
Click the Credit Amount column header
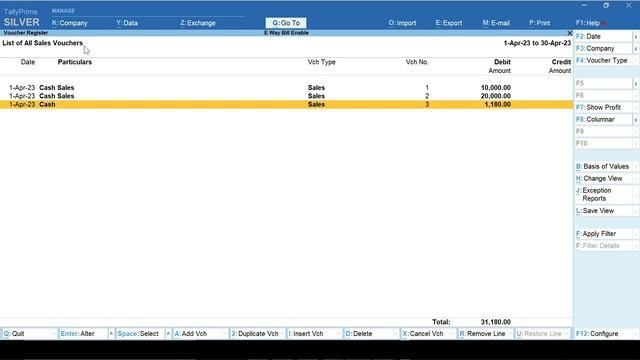pyautogui.click(x=560, y=66)
